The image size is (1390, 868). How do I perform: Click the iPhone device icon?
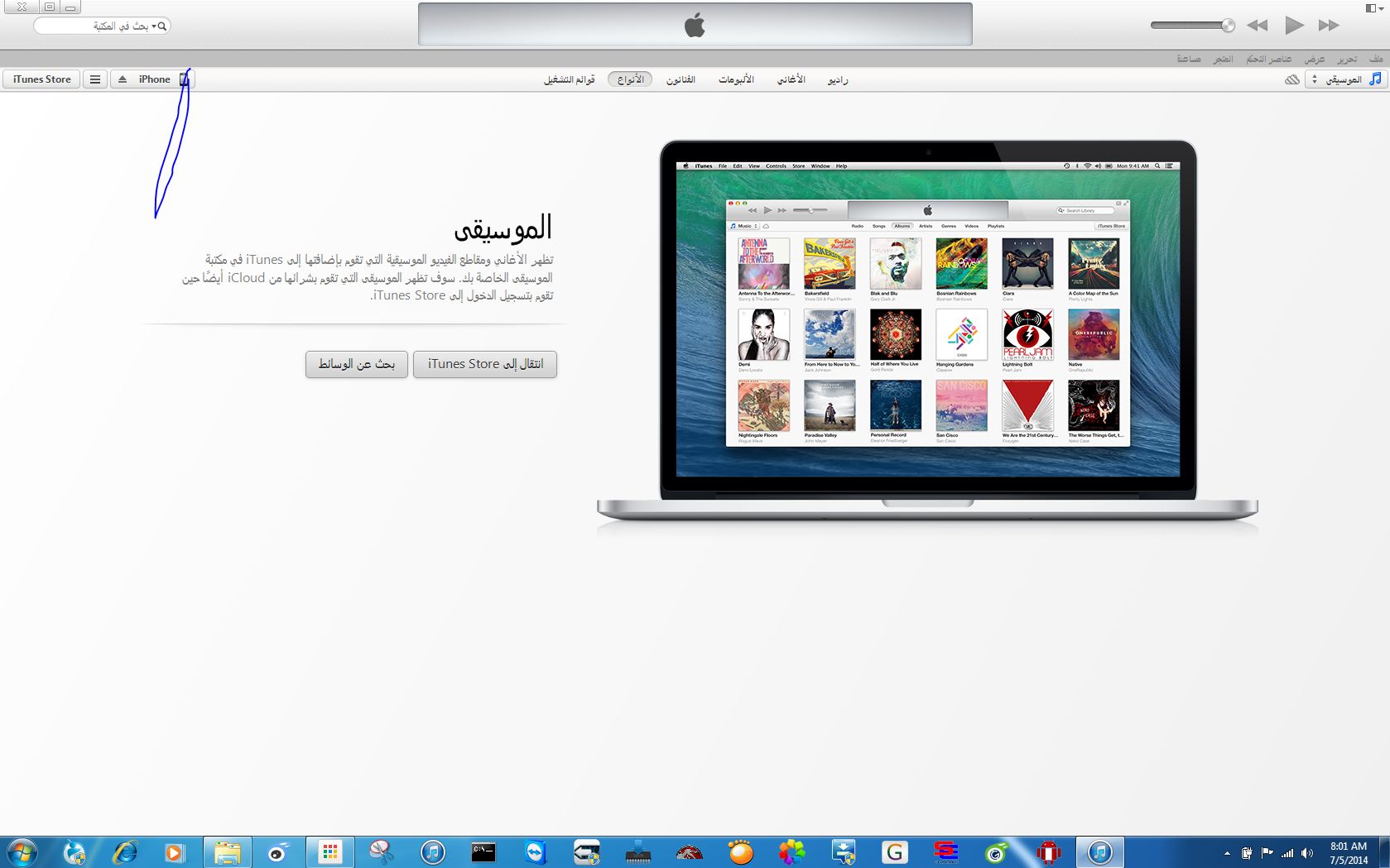(x=185, y=79)
